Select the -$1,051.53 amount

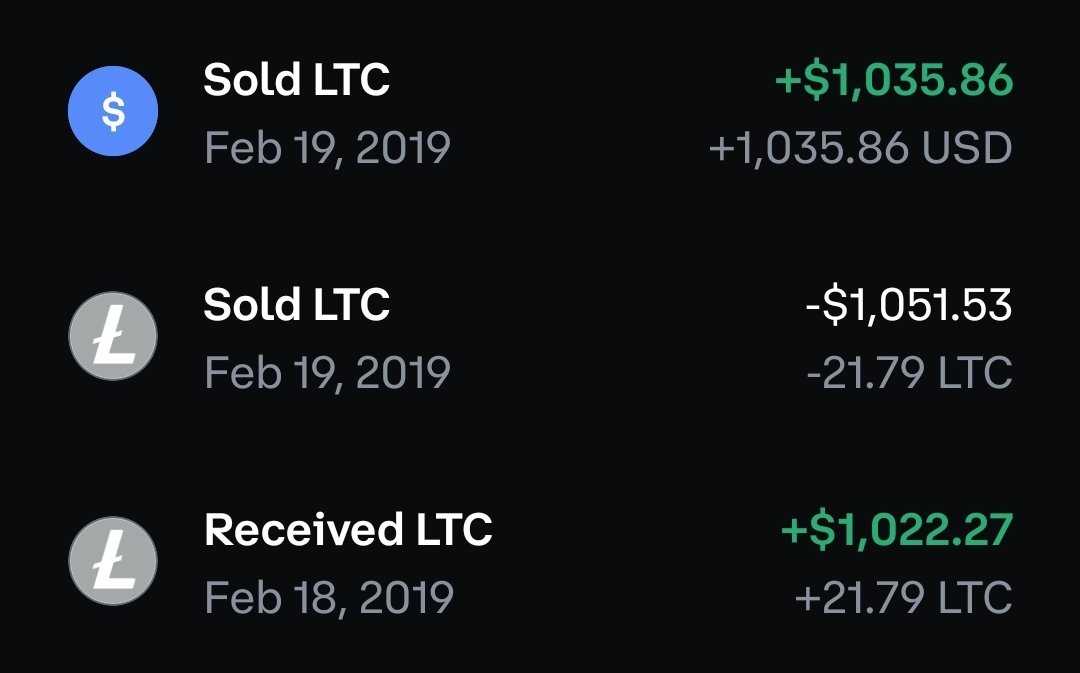909,305
